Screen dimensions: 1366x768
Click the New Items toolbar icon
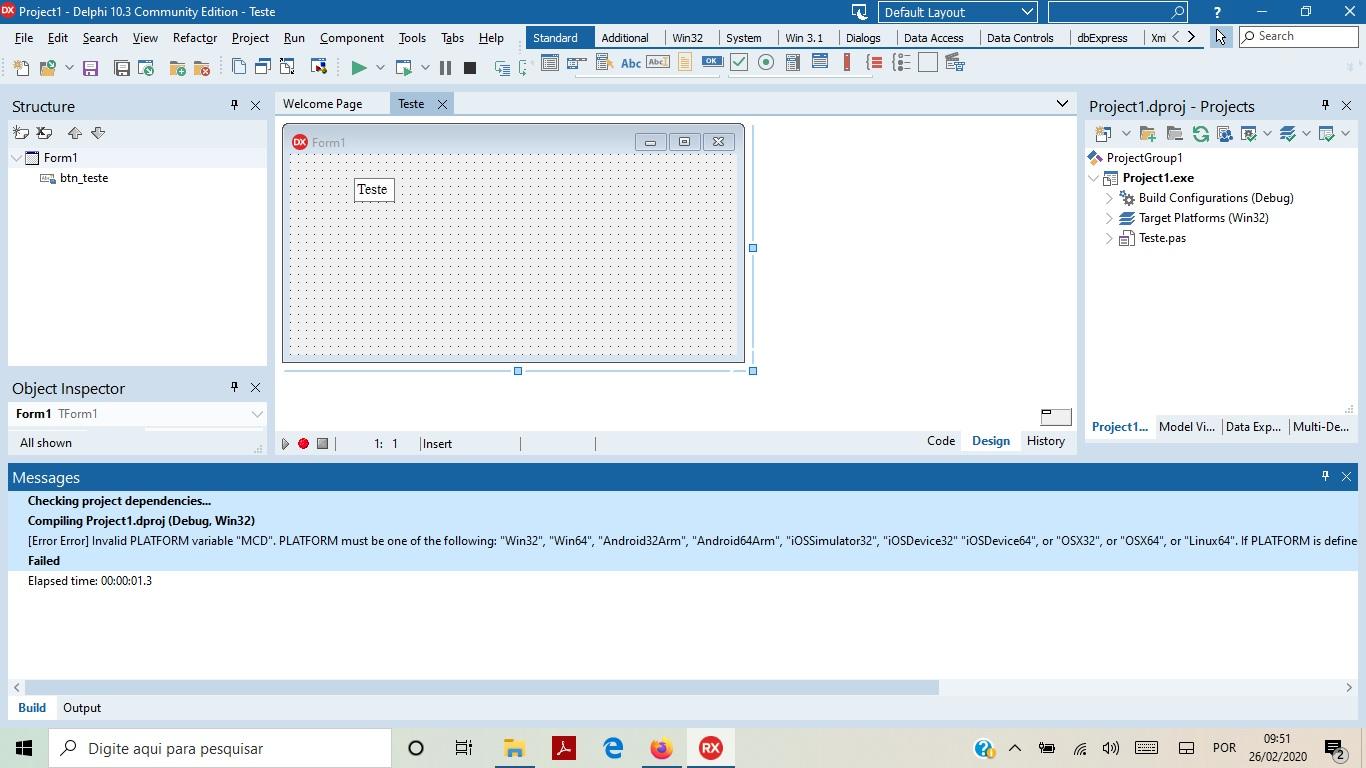click(21, 68)
